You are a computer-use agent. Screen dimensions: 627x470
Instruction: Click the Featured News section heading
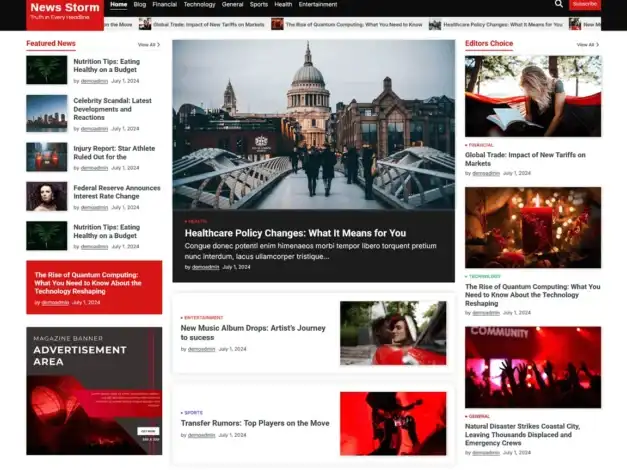(51, 43)
